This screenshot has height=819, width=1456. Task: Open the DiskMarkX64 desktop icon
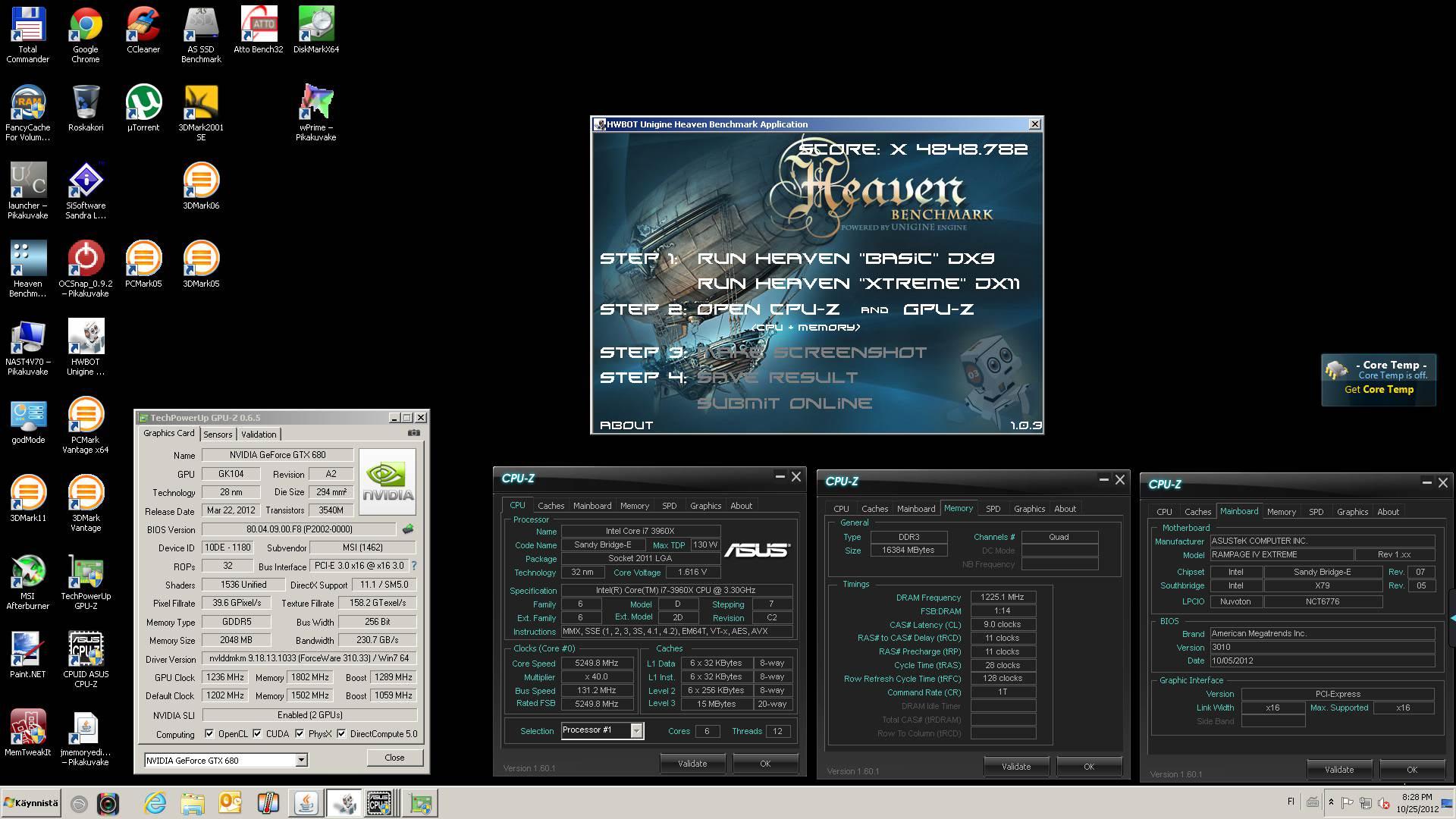(316, 30)
